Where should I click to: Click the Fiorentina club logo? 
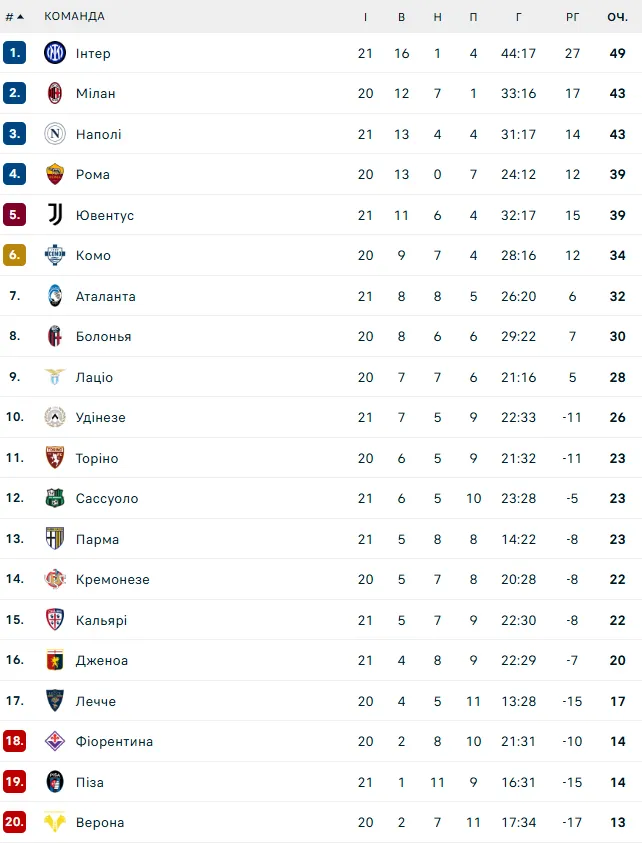pos(55,741)
